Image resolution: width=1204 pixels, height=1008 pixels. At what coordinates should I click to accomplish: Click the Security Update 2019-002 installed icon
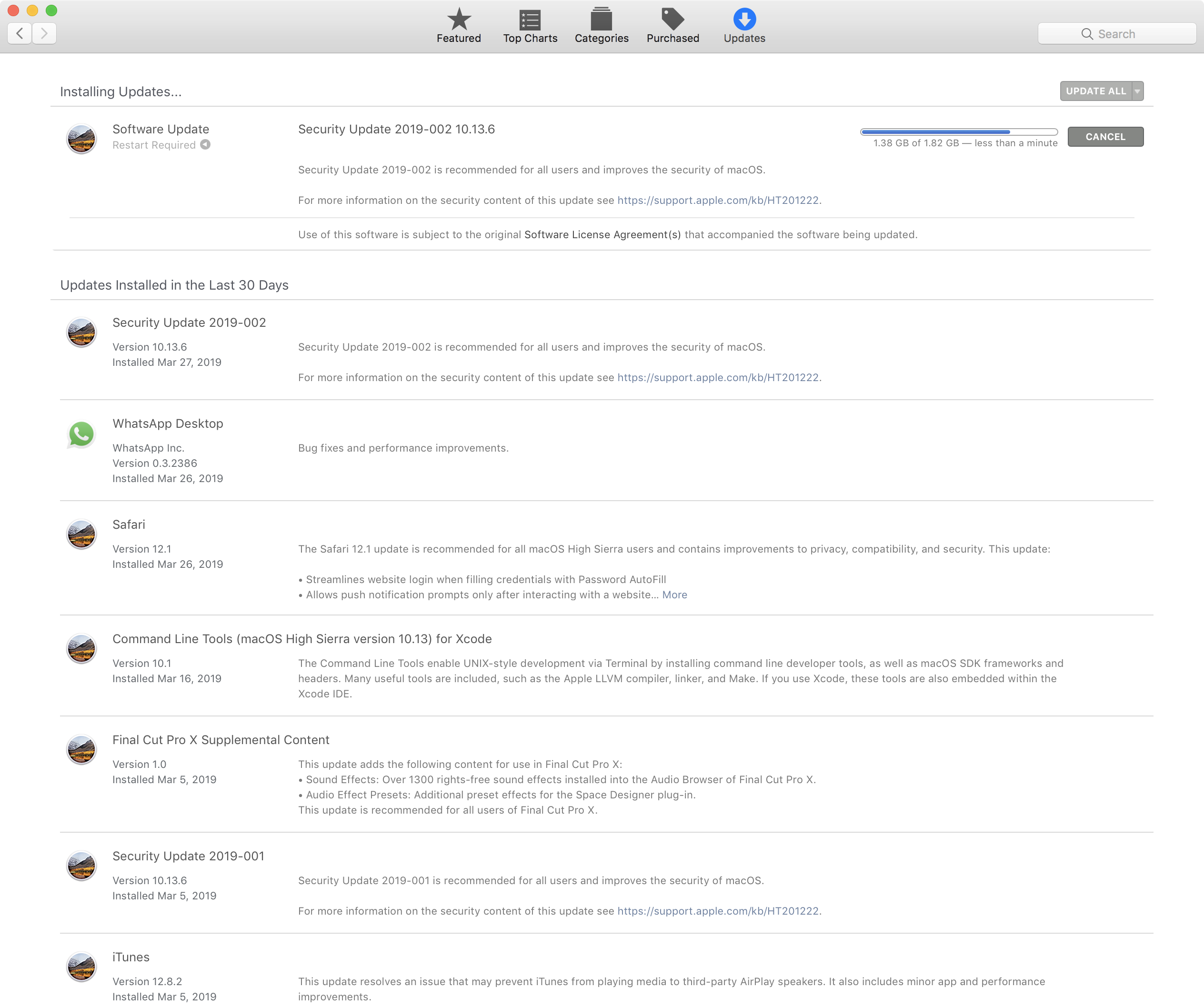pos(81,332)
